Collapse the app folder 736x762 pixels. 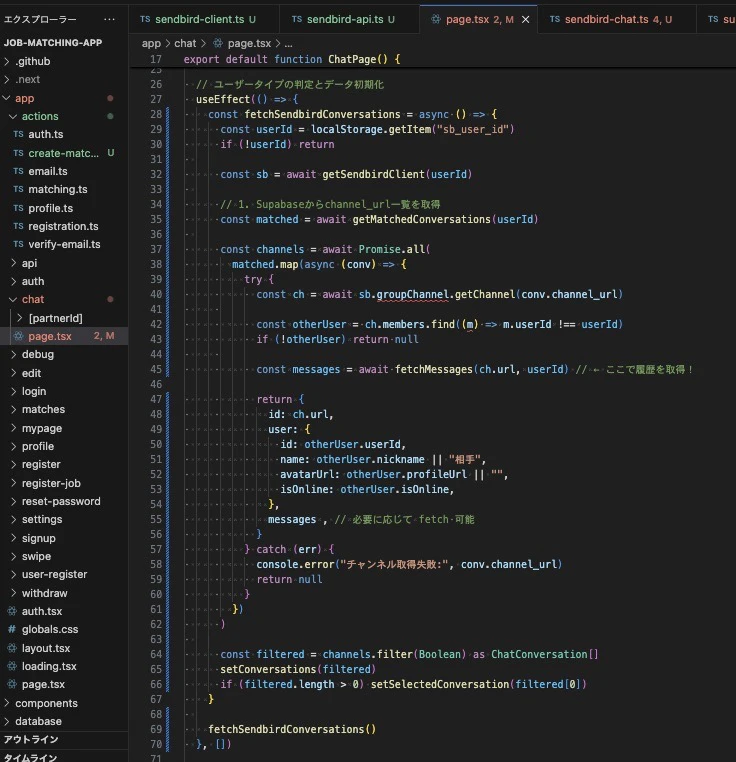point(64,98)
